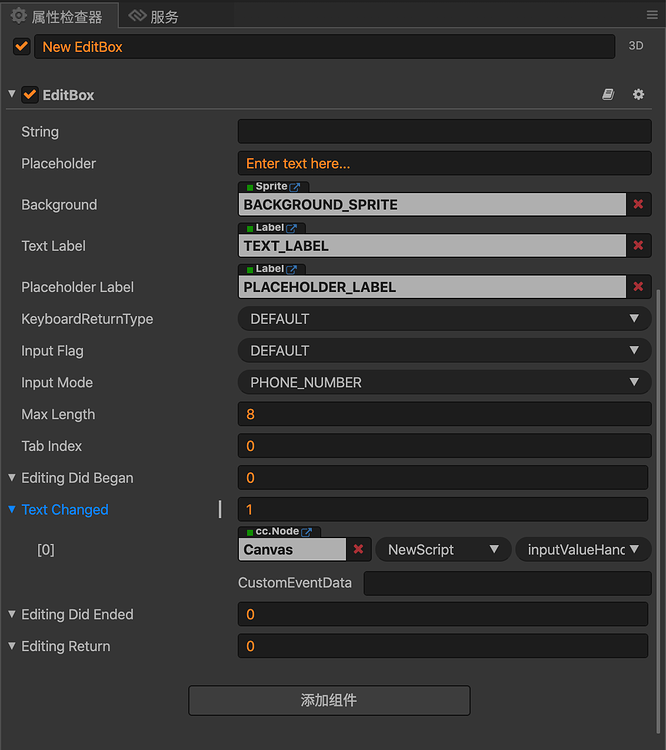Remove the BACKGROUND_SPRITE reference
666x750 pixels.
point(638,205)
